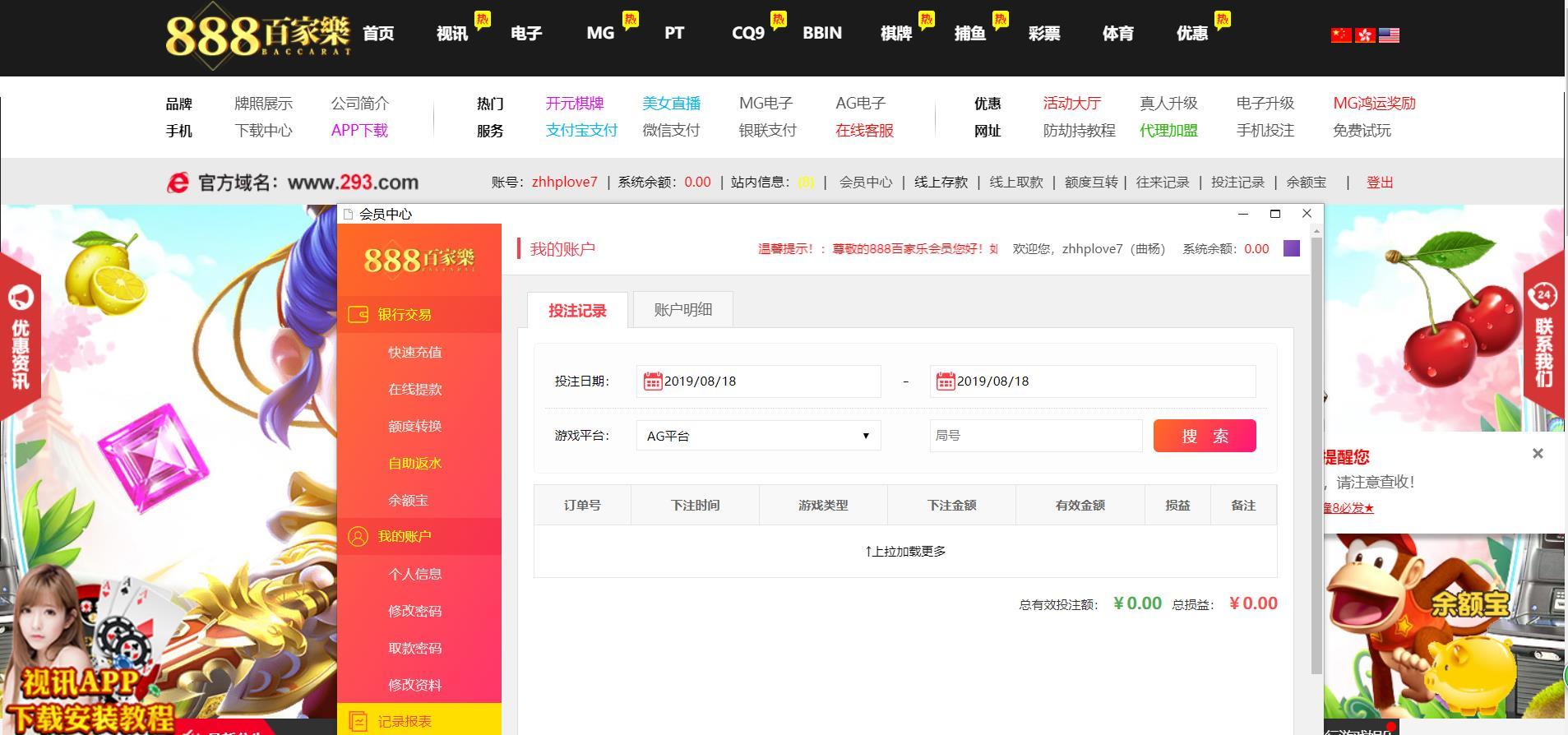The width and height of the screenshot is (1568, 735).
Task: Open MG鸿运奖励 link
Action: click(1374, 103)
